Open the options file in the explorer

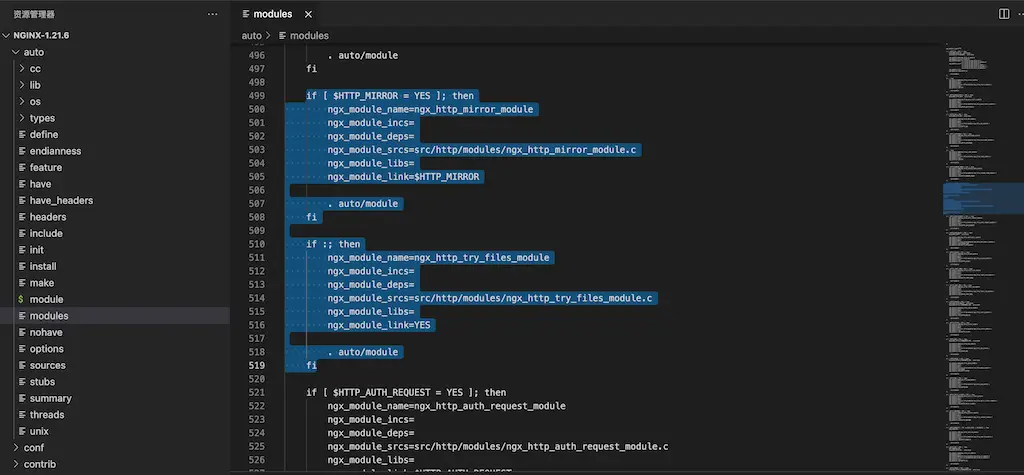tap(46, 349)
